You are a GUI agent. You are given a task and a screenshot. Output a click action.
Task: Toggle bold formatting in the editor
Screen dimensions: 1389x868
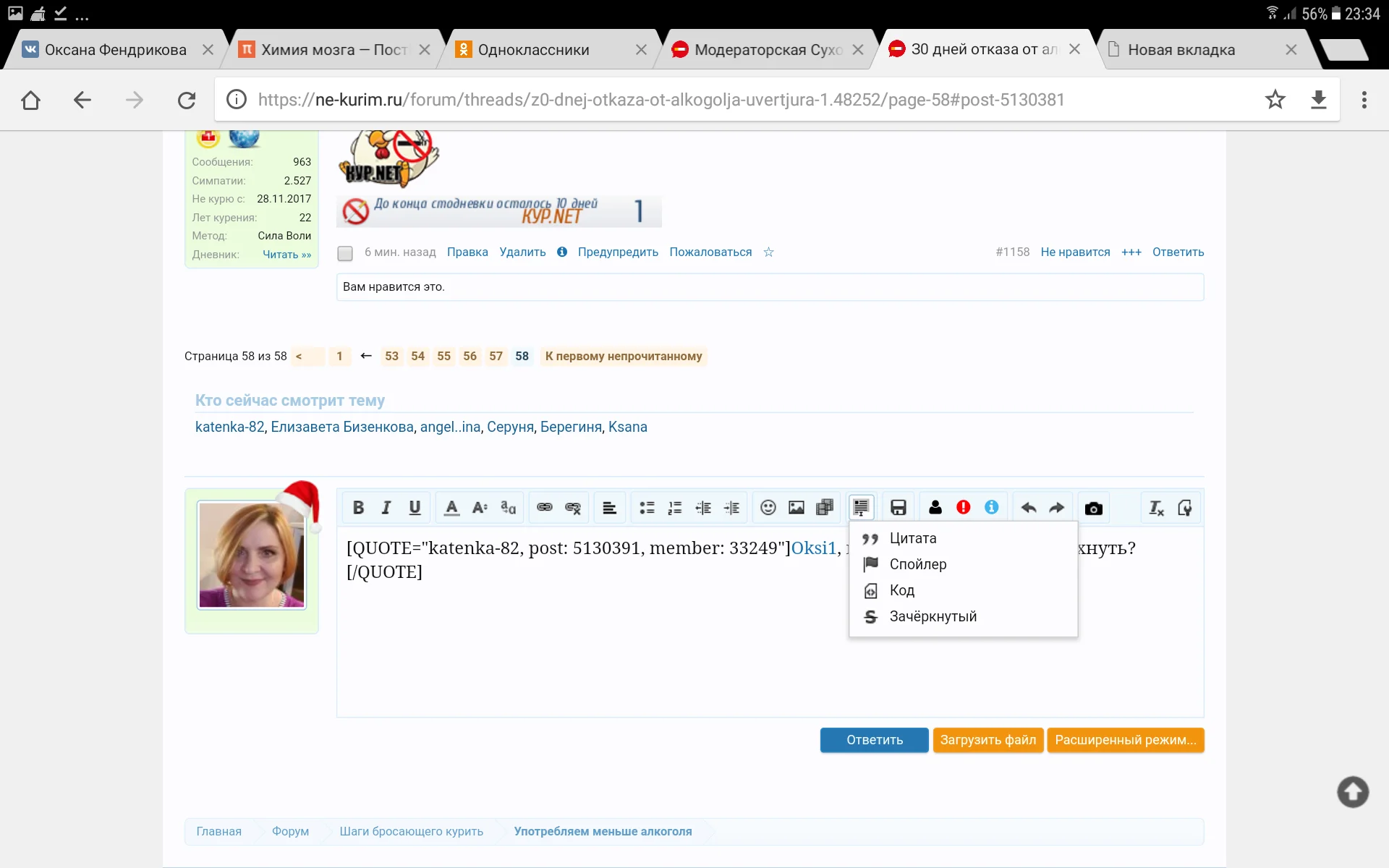pos(358,507)
